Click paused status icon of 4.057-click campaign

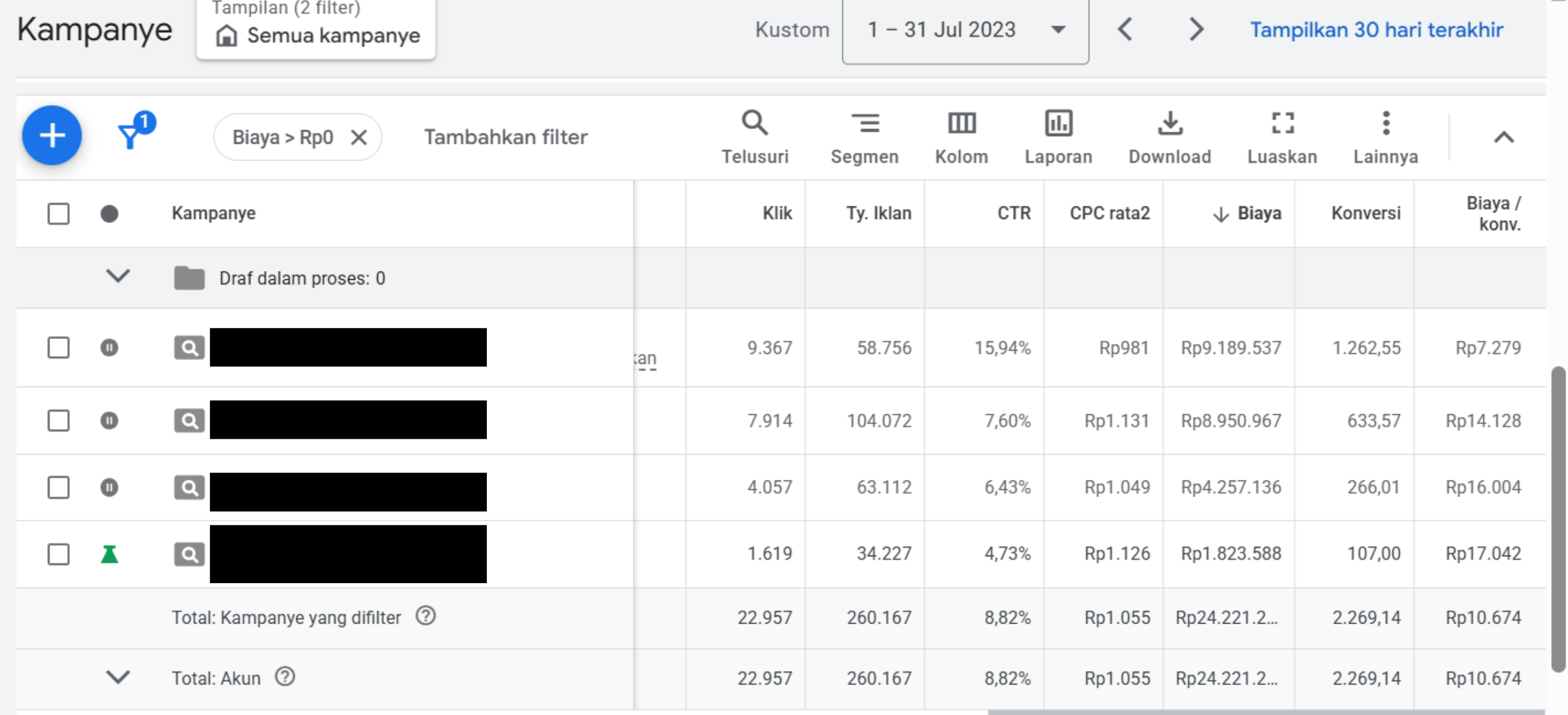pos(109,487)
